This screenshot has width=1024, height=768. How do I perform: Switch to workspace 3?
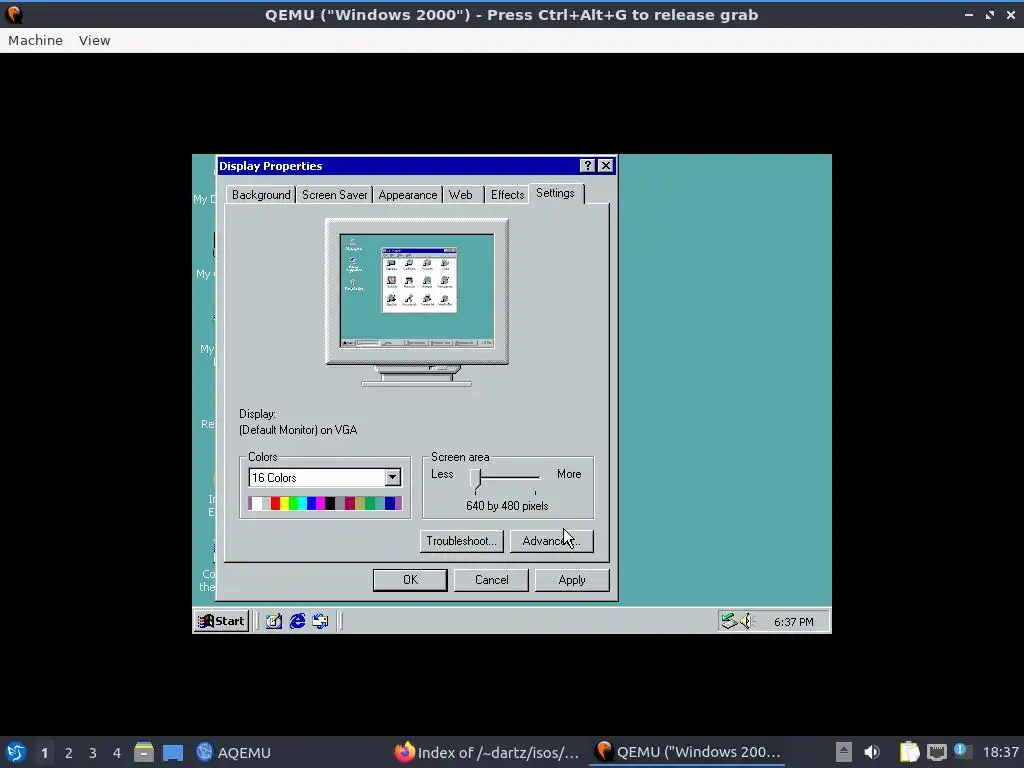coord(93,753)
